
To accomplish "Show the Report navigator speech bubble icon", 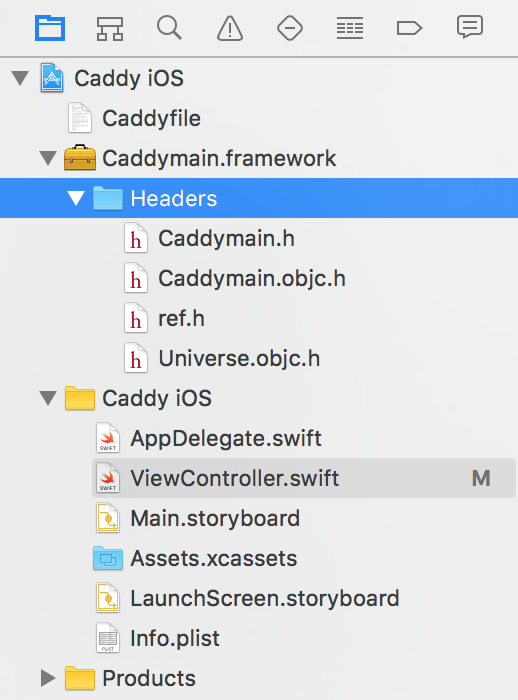I will tap(470, 27).
